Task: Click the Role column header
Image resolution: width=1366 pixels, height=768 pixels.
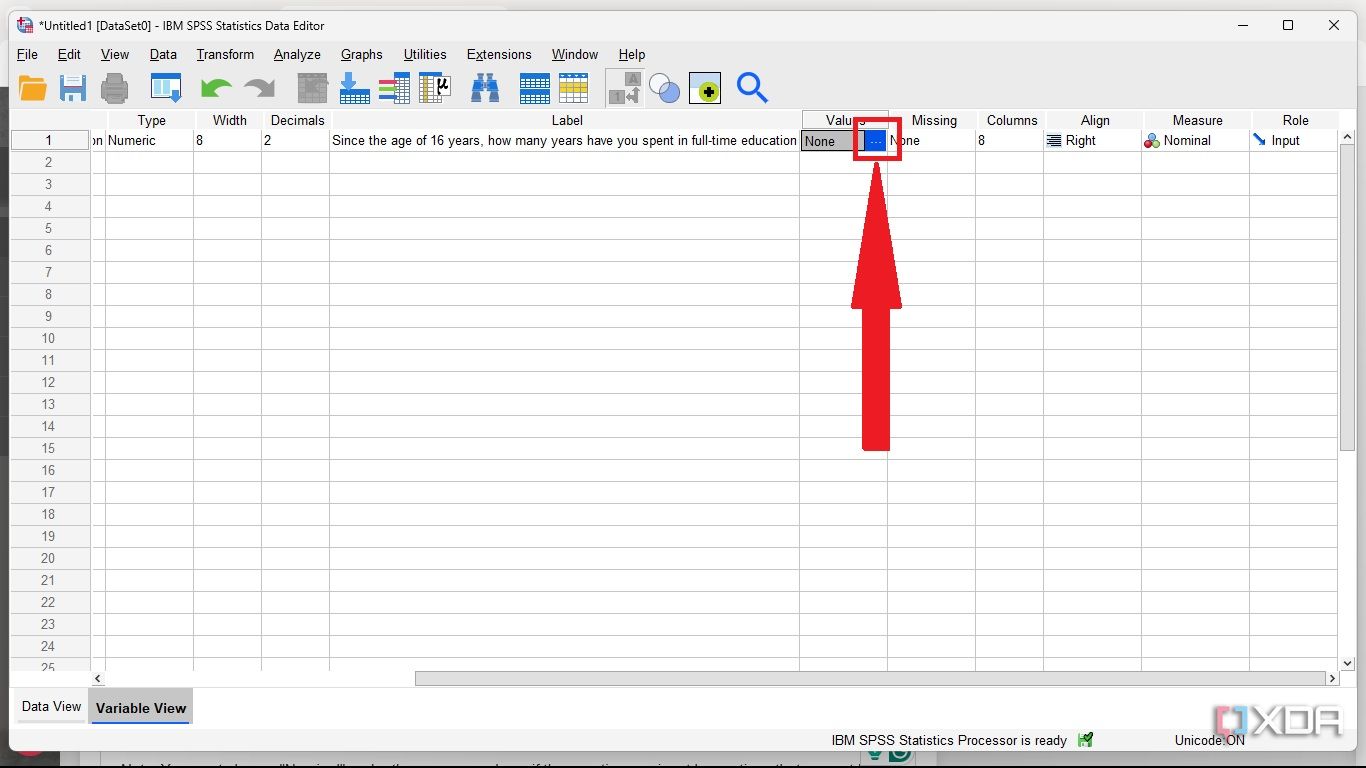Action: 1295,120
